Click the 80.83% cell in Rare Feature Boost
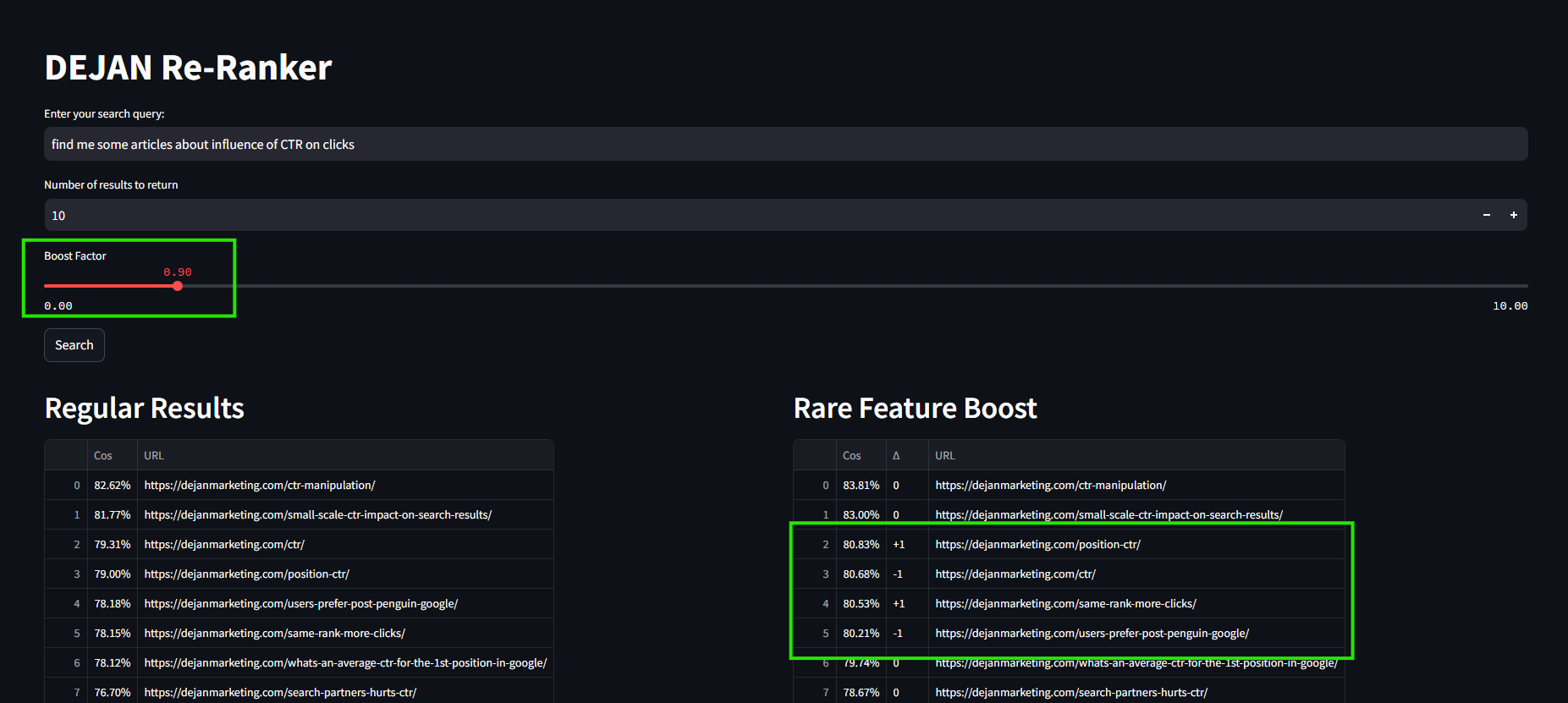The image size is (1568, 703). pyautogui.click(x=861, y=545)
